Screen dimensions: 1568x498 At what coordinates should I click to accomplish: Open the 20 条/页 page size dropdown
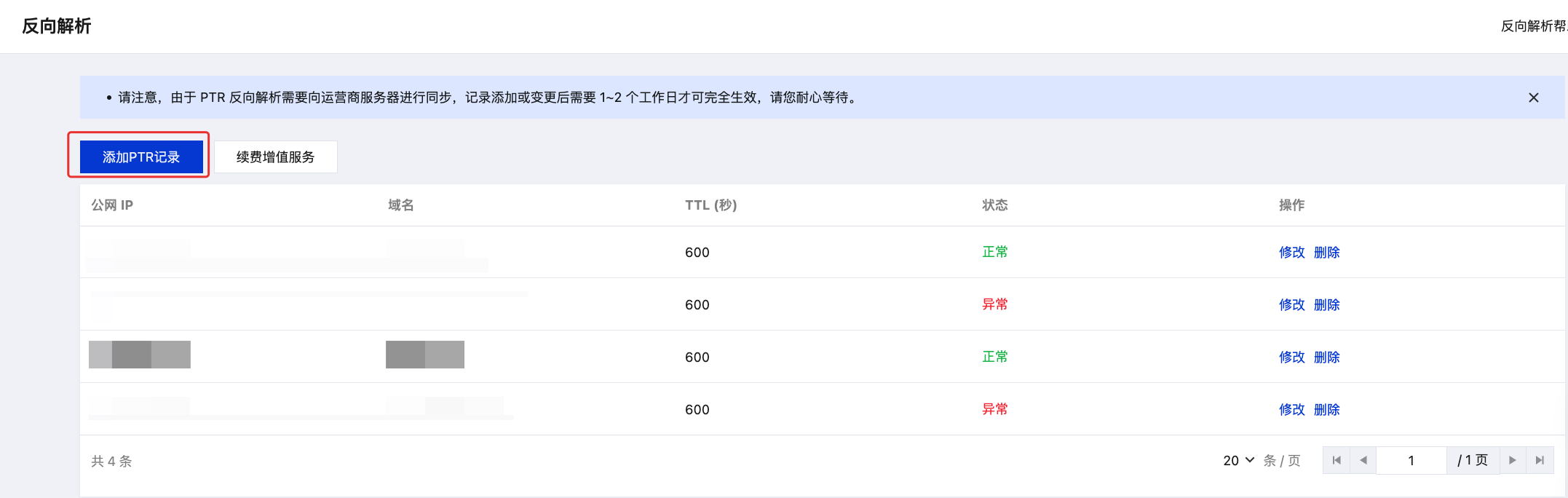[1239, 460]
